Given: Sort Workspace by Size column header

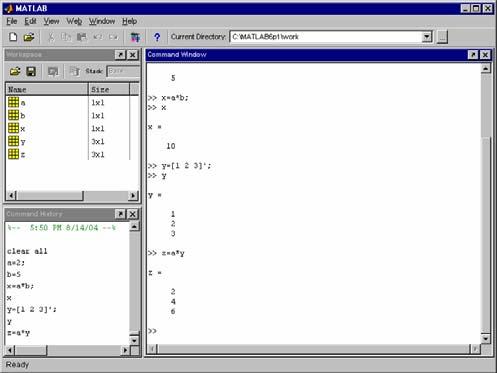Looking at the screenshot, I should coord(109,89).
